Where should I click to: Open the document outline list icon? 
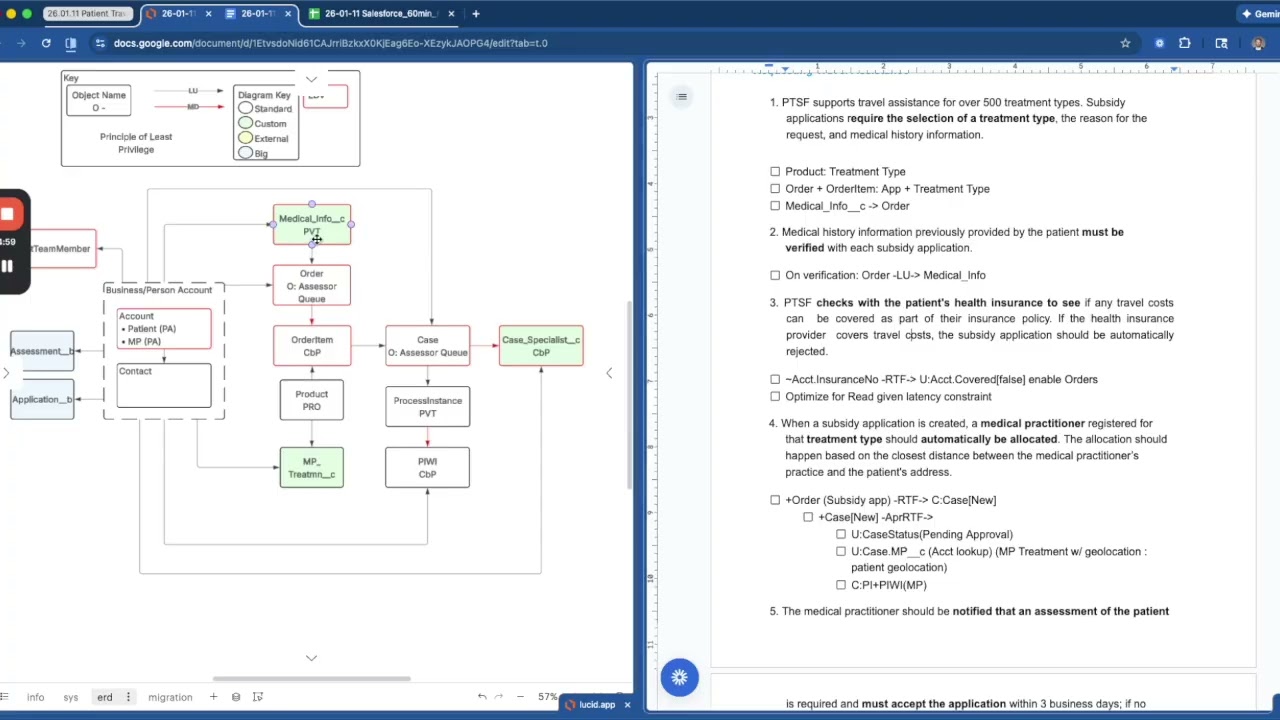(682, 97)
